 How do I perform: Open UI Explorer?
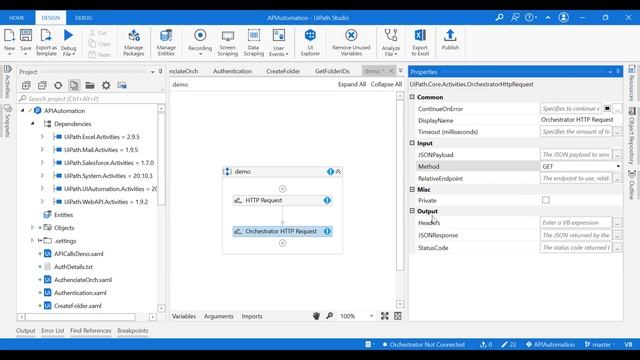(x=310, y=42)
